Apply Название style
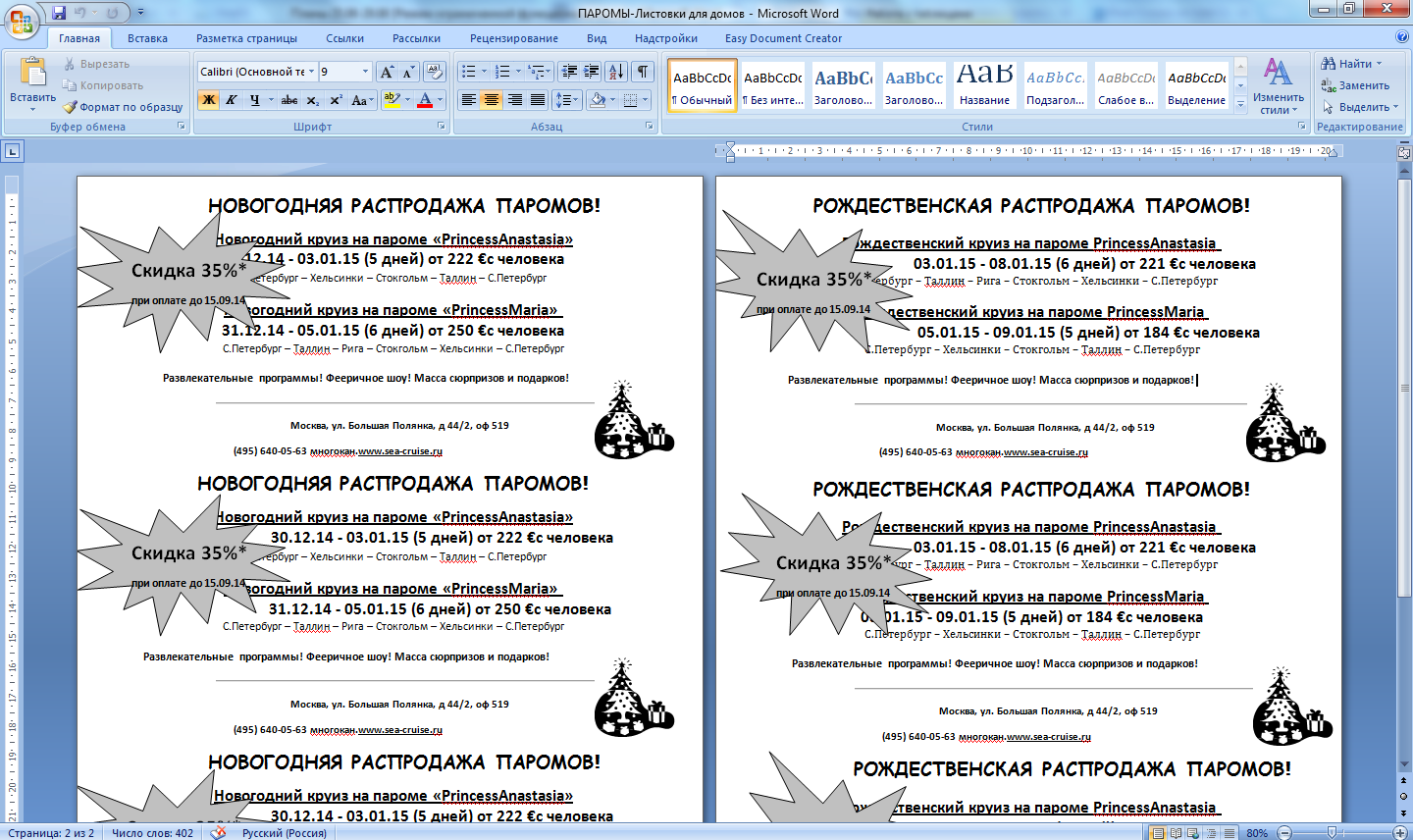The height and width of the screenshot is (840, 1413). [x=985, y=85]
